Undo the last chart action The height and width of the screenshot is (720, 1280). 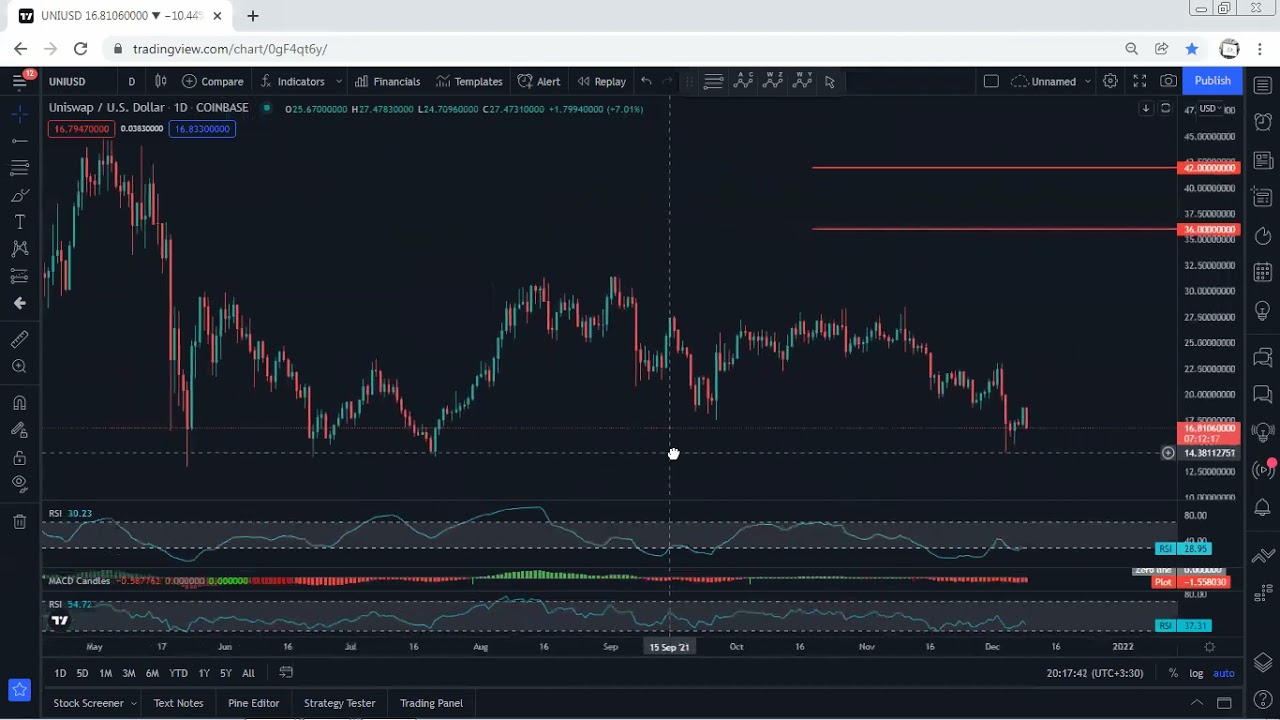pos(646,81)
